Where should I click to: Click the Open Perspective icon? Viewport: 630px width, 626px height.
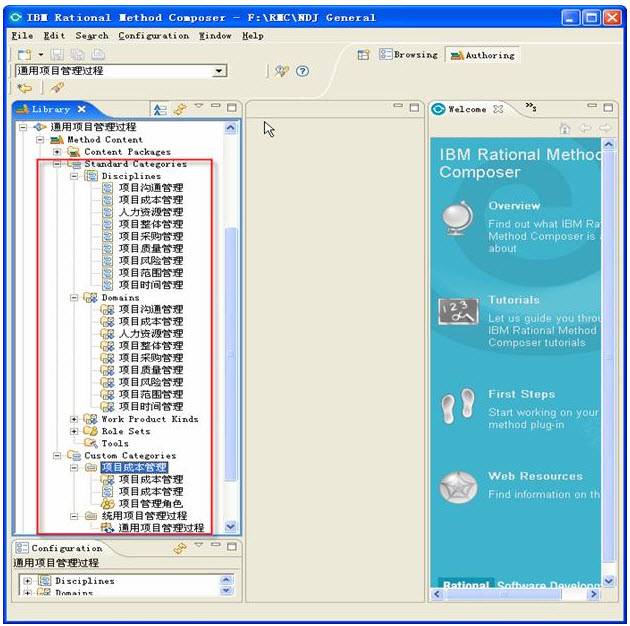[x=364, y=55]
